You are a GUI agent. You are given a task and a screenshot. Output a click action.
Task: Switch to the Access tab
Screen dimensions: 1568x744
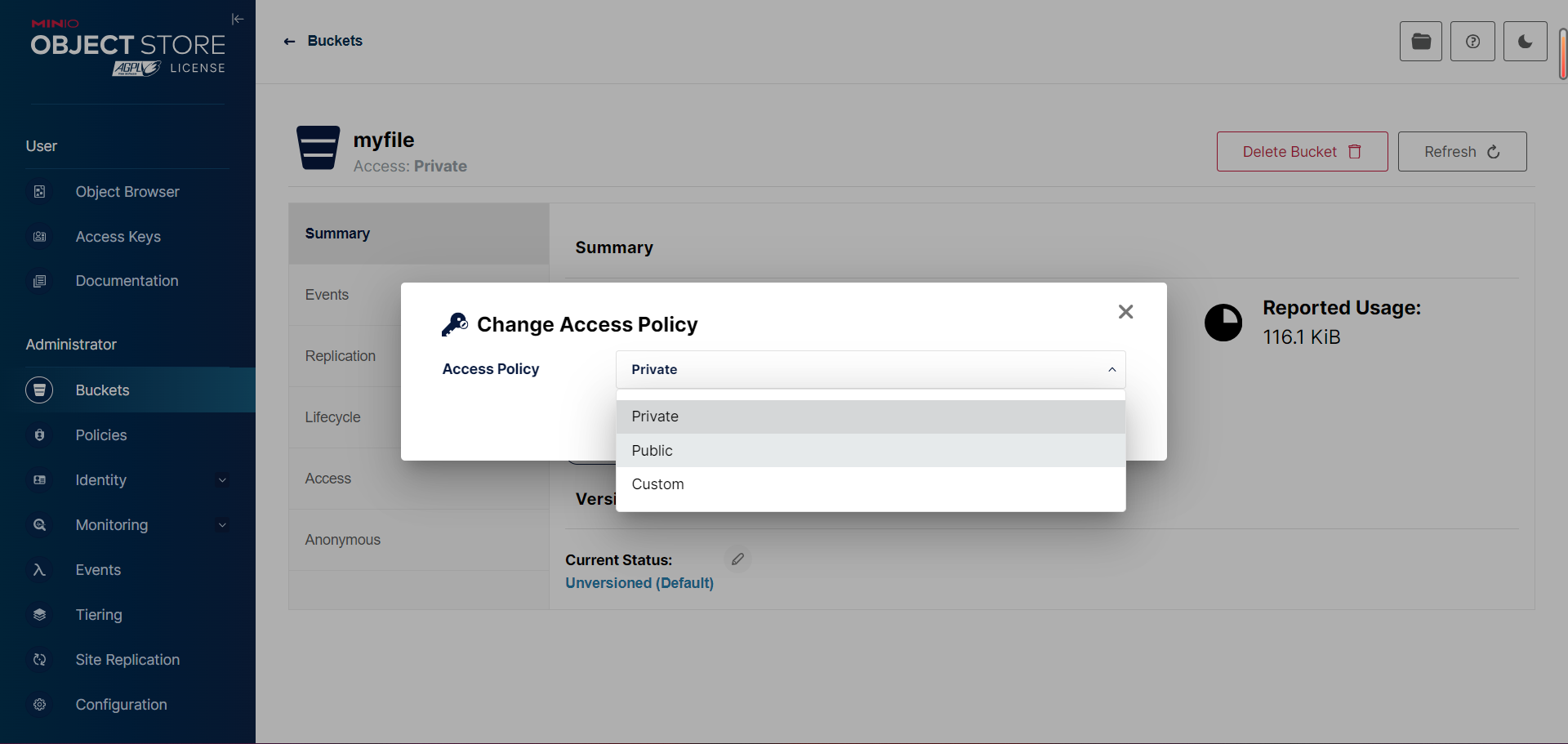tap(418, 479)
